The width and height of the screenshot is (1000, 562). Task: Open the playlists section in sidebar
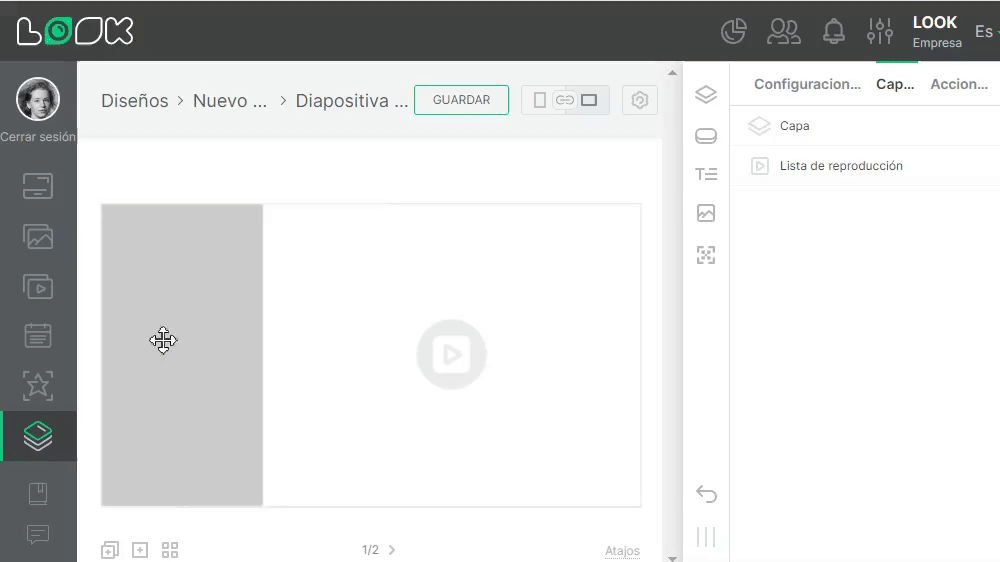tap(38, 286)
